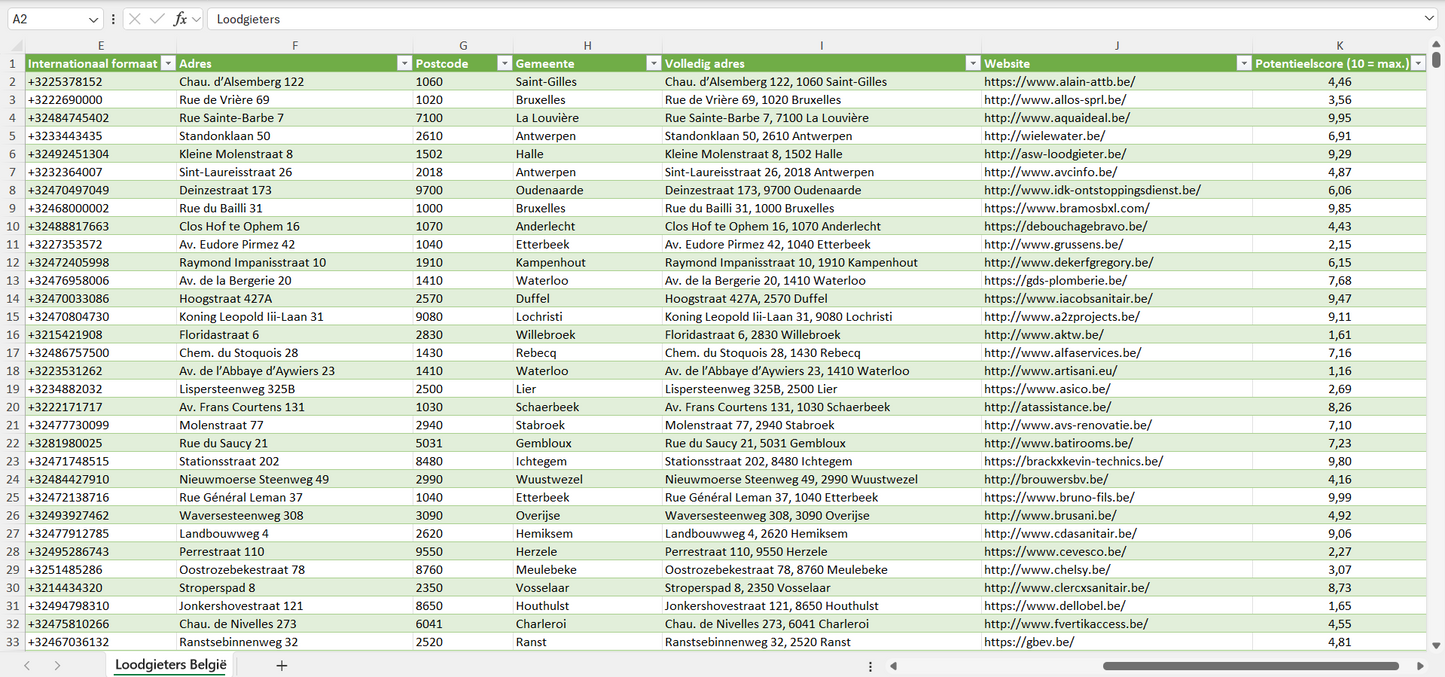Open filter dropdown for Gemeente column

[x=652, y=63]
